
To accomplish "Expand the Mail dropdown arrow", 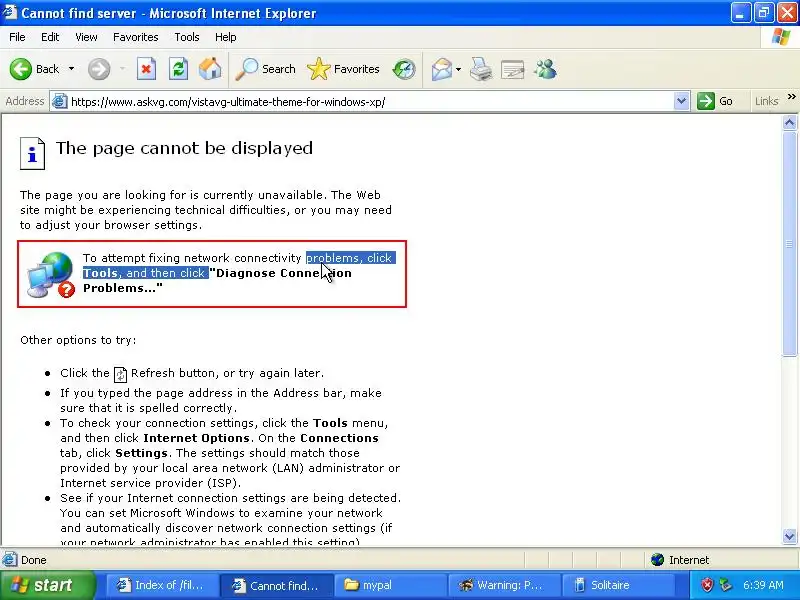I will (458, 69).
